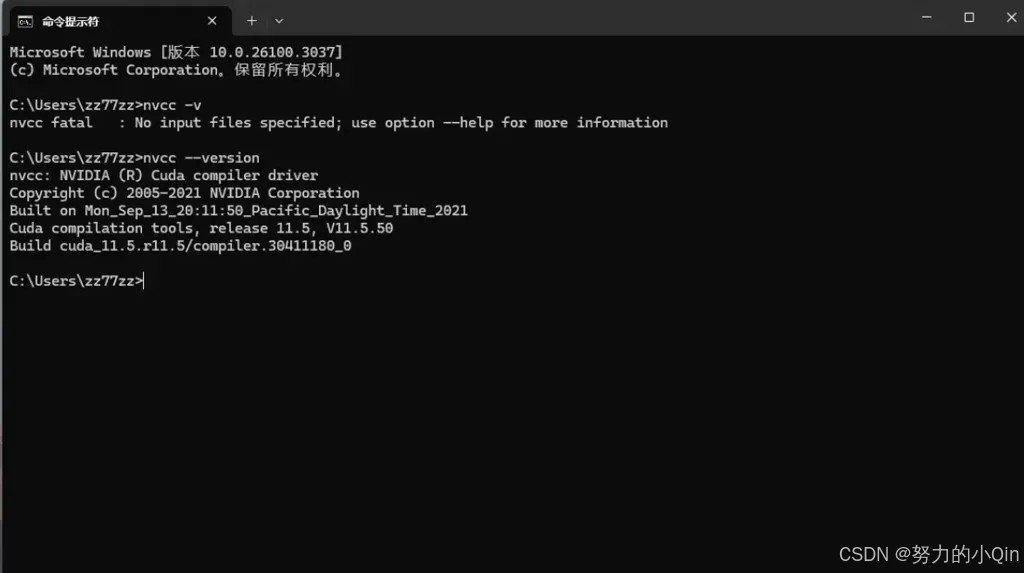Viewport: 1024px width, 573px height.
Task: Click the 'Built on Mon_Sep_13' timestamp line
Action: pos(238,211)
